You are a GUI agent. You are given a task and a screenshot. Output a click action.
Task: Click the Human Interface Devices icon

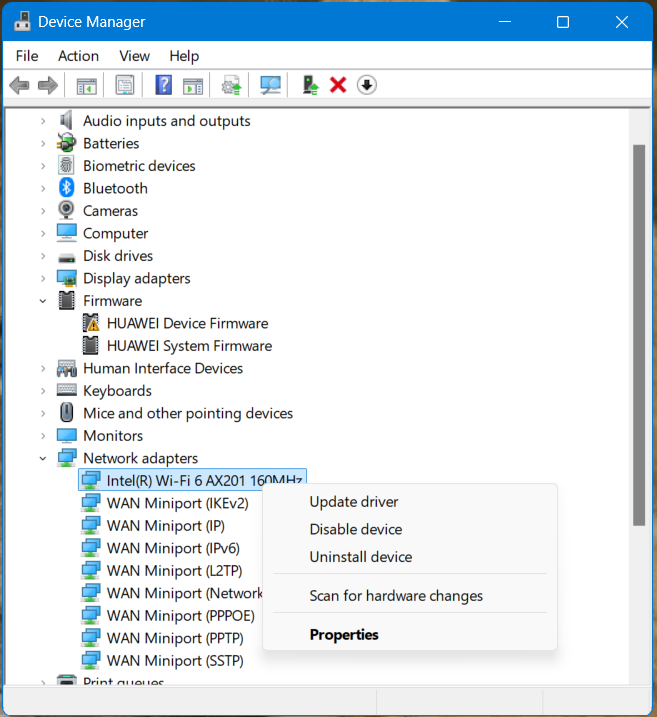point(67,368)
